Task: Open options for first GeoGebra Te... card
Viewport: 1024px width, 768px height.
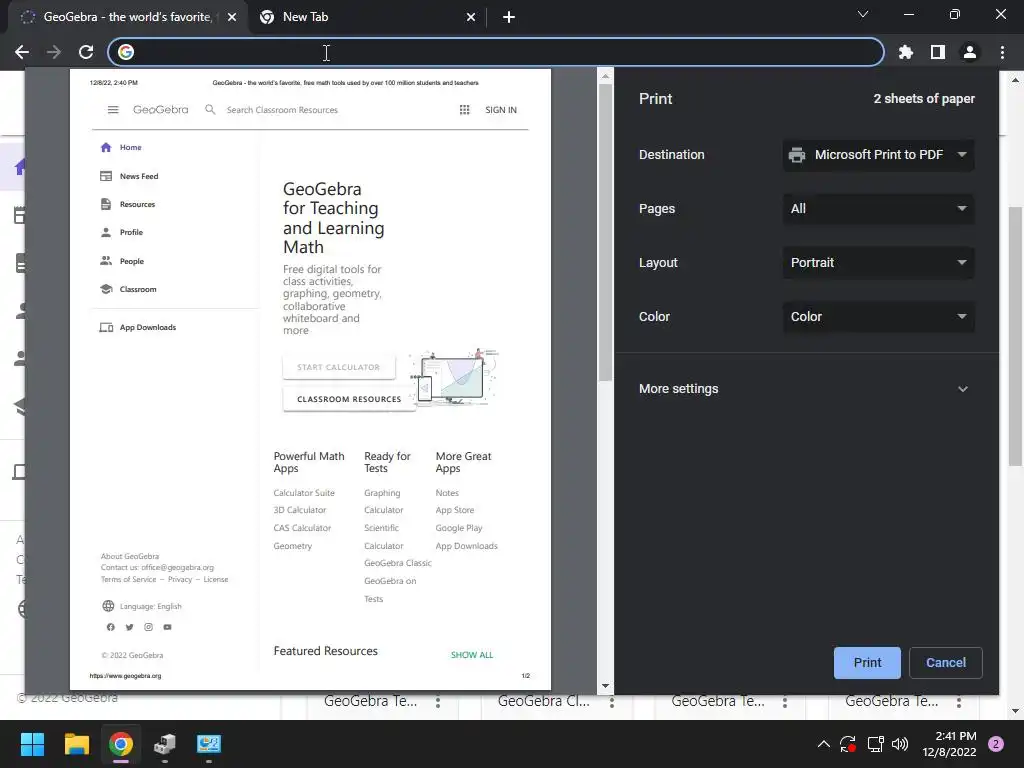Action: point(438,702)
